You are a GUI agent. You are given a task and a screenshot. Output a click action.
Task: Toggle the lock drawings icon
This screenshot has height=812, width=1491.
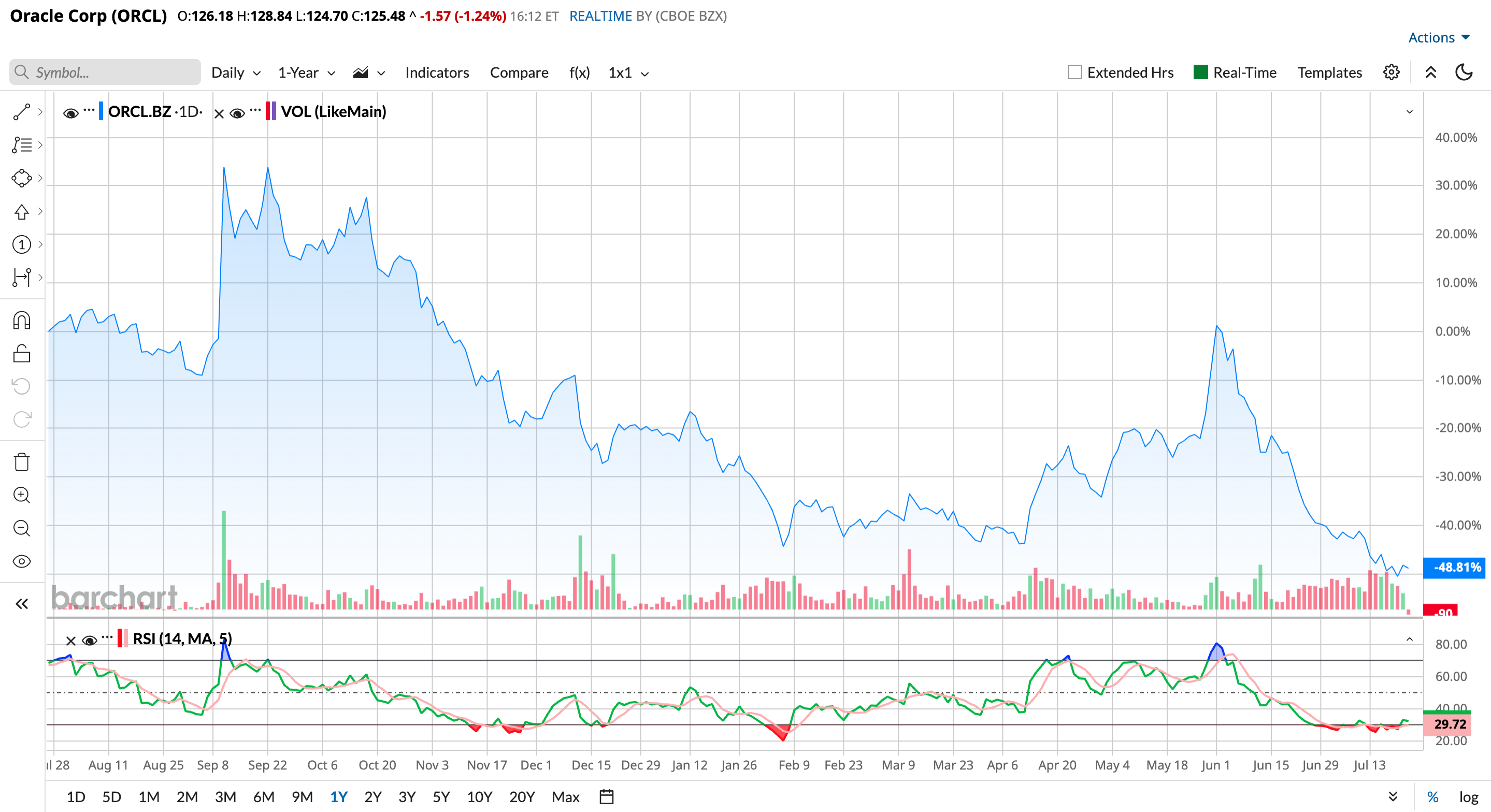pos(21,353)
